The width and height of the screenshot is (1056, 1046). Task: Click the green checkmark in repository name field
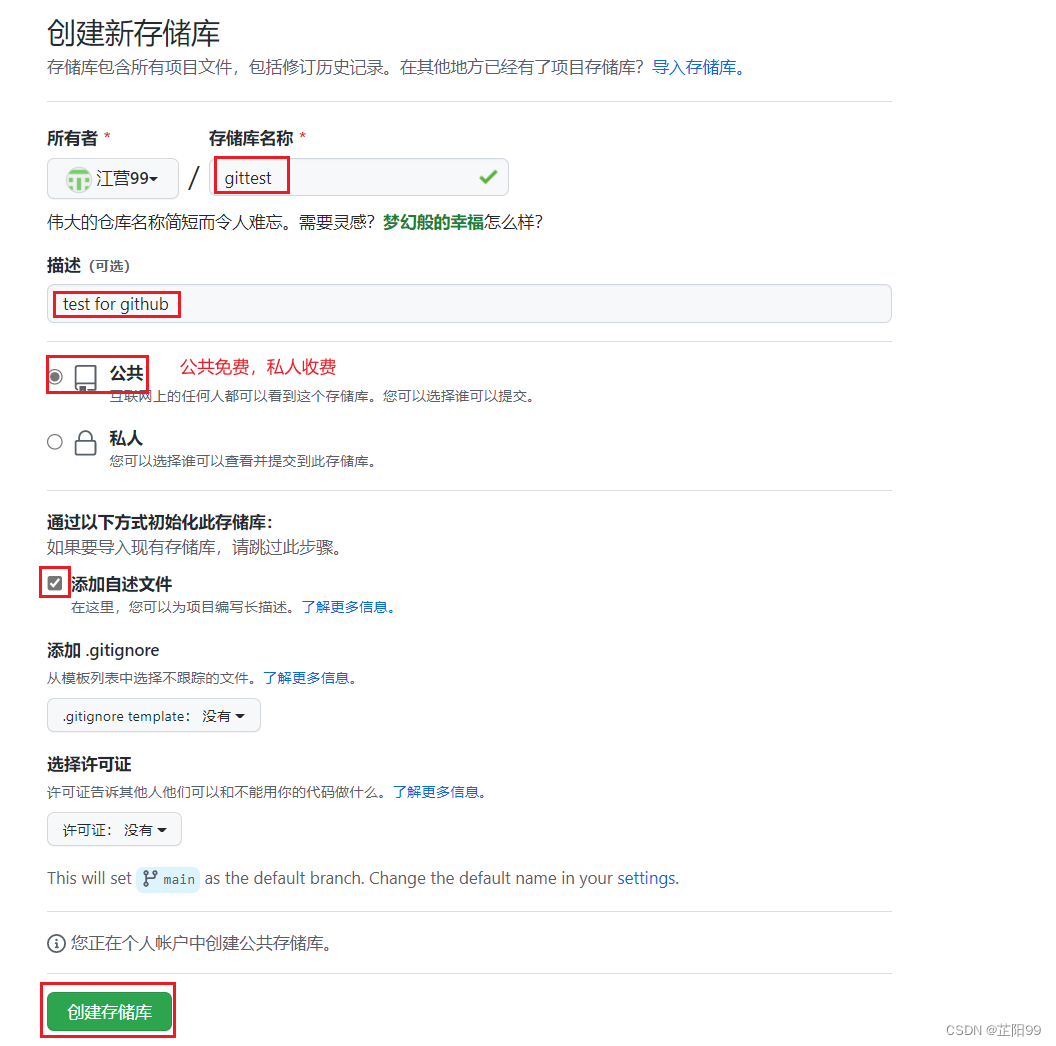coord(488,177)
